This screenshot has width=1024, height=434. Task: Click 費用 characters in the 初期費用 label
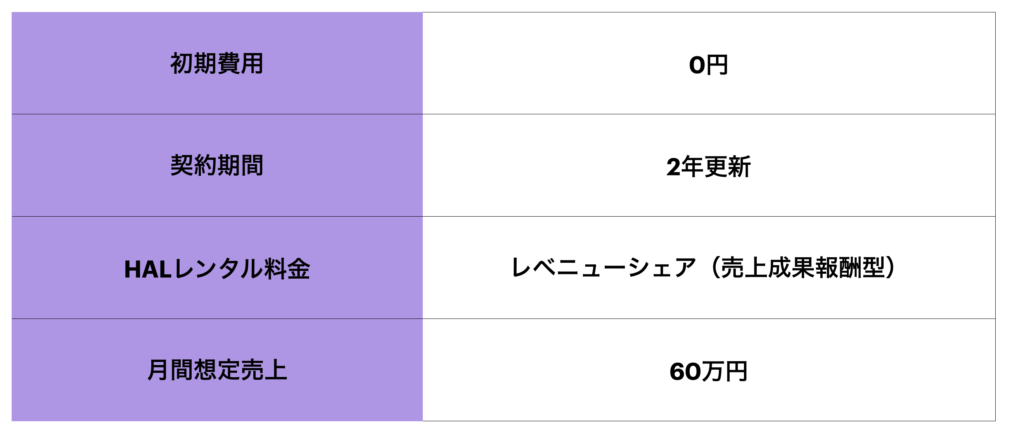pos(241,64)
